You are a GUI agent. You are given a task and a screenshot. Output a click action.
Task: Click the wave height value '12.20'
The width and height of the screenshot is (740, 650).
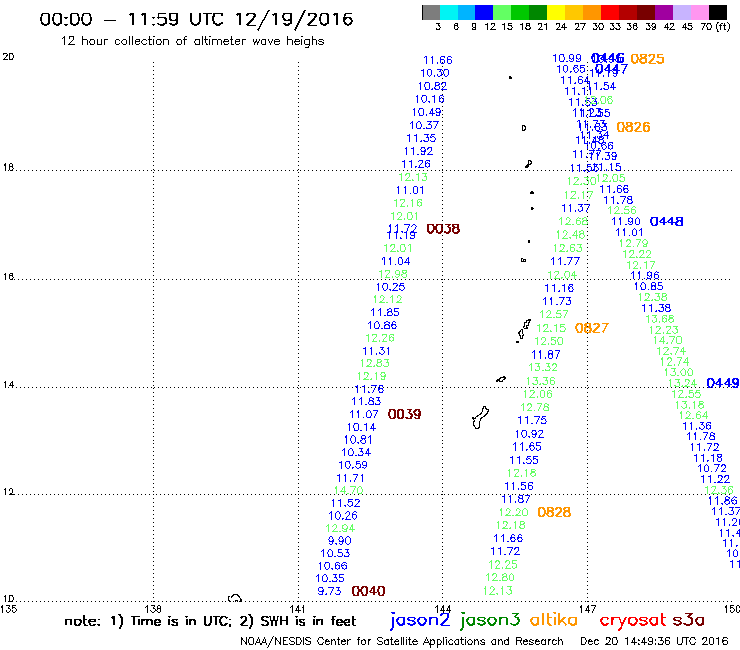[513, 512]
